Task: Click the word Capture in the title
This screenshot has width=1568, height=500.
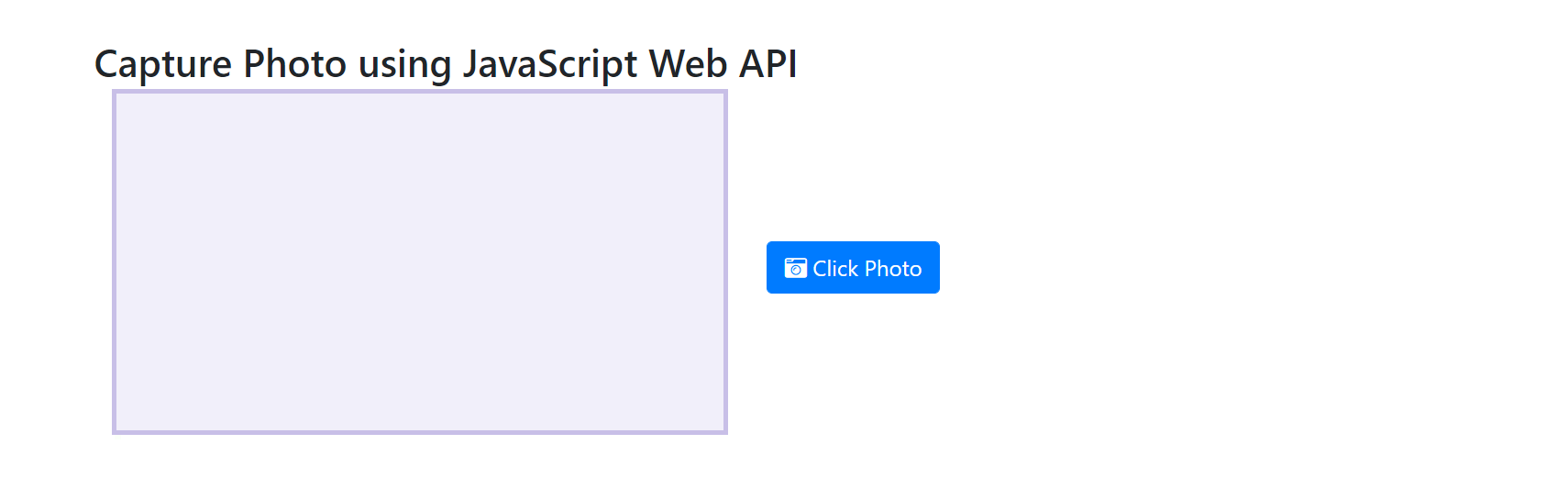Action: [x=163, y=64]
